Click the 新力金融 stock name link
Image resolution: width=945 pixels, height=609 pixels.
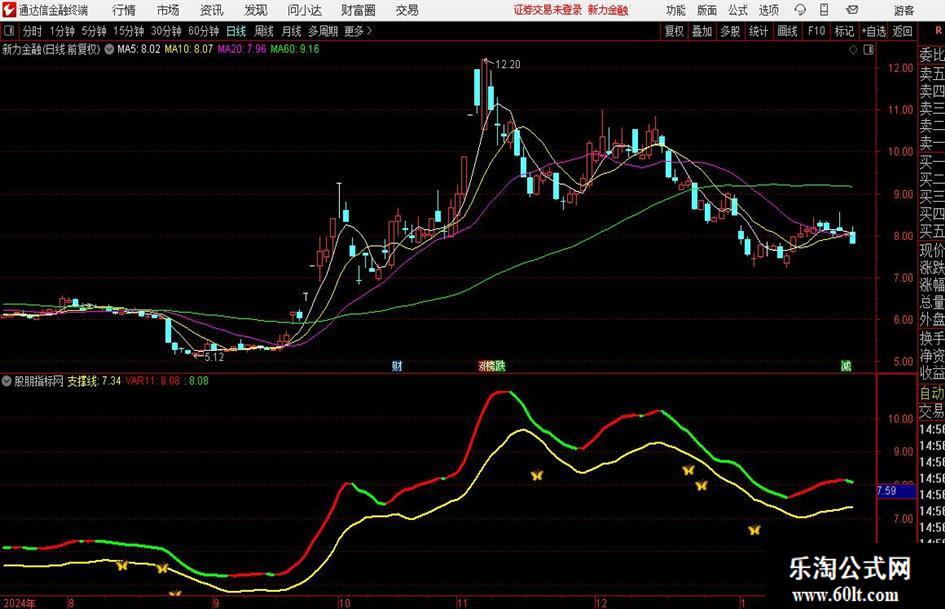[608, 10]
